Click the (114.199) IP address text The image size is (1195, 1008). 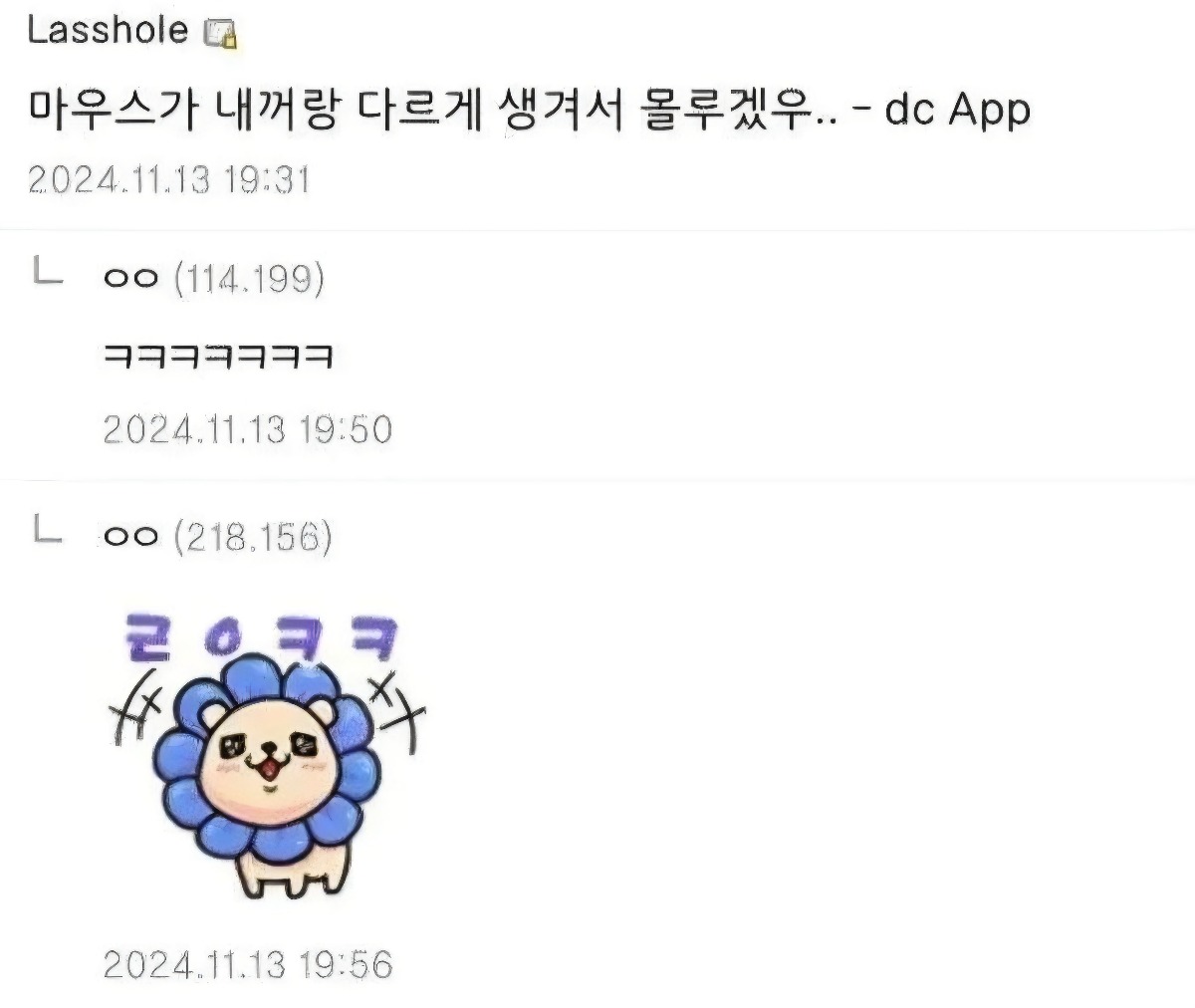(249, 280)
